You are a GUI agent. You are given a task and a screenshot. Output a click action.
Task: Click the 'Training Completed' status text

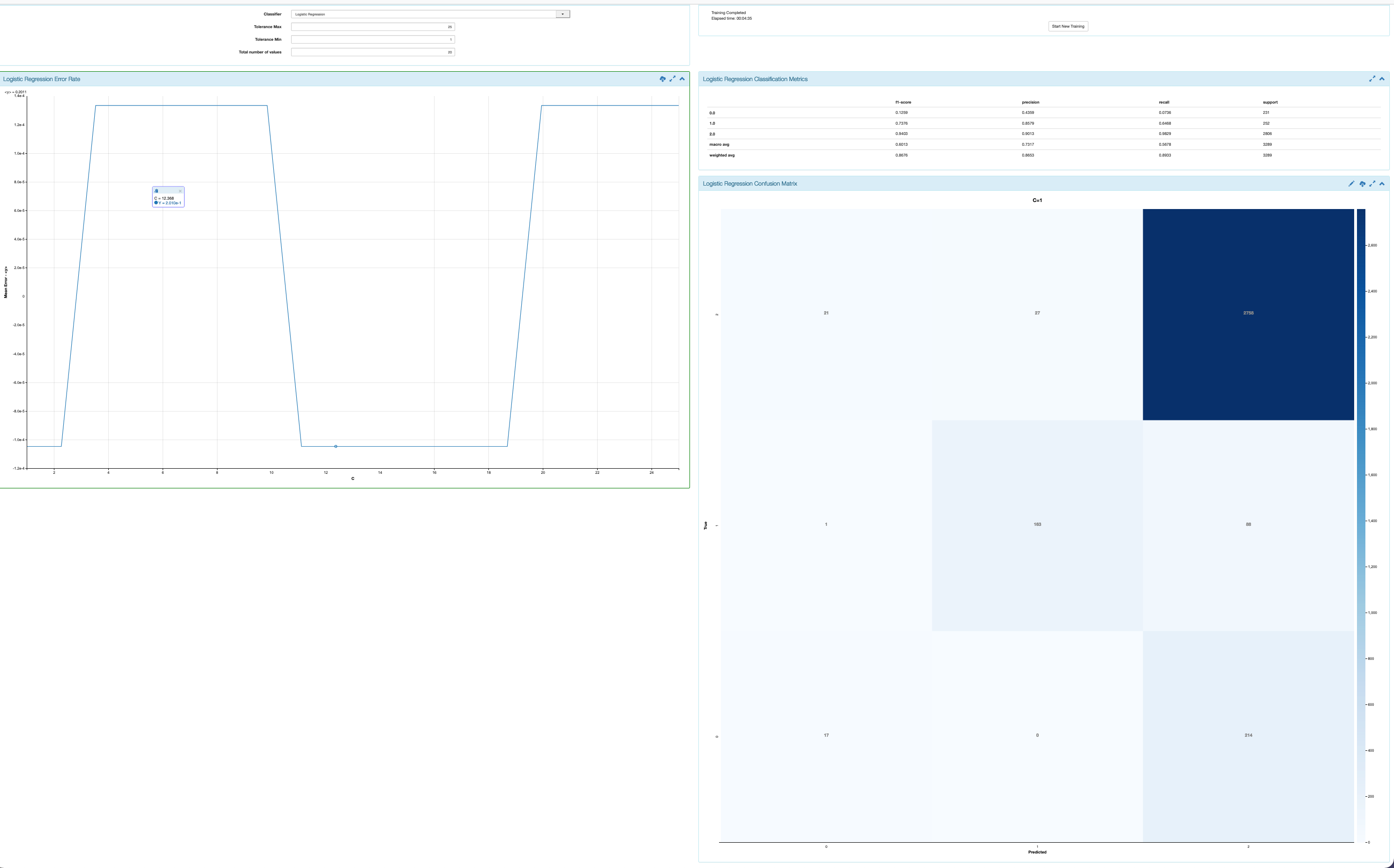click(x=728, y=13)
